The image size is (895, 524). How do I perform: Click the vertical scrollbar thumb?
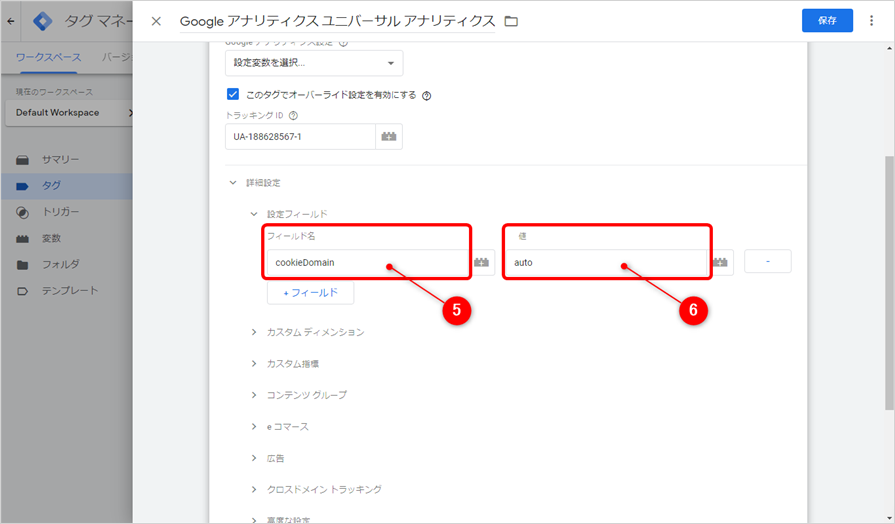[x=889, y=283]
